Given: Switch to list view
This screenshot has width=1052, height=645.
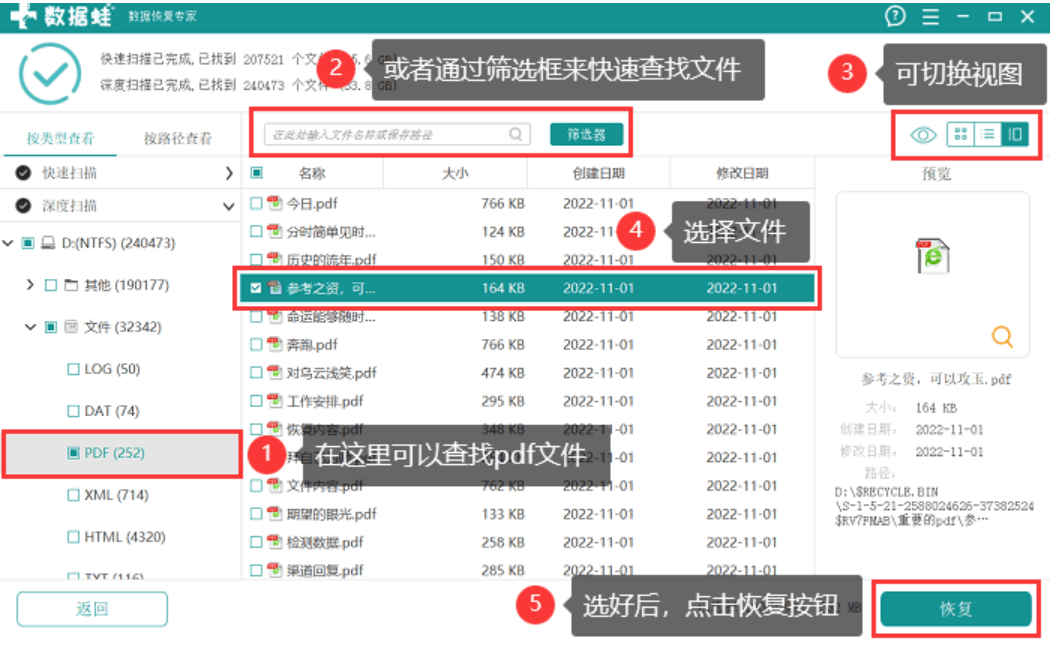Looking at the screenshot, I should pos(988,134).
